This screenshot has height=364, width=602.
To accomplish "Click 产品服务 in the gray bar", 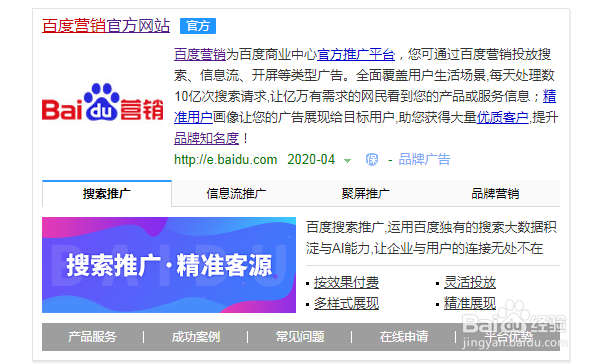I will [92, 337].
